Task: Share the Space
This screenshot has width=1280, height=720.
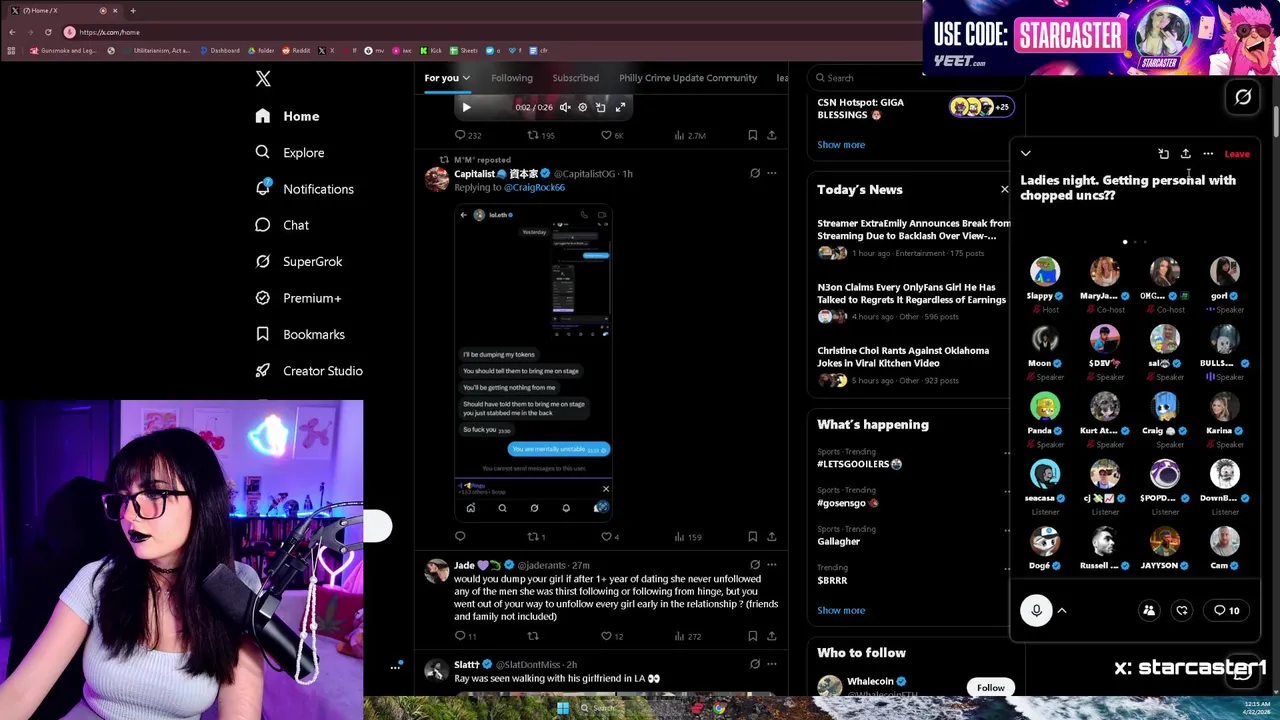Action: click(x=1186, y=154)
